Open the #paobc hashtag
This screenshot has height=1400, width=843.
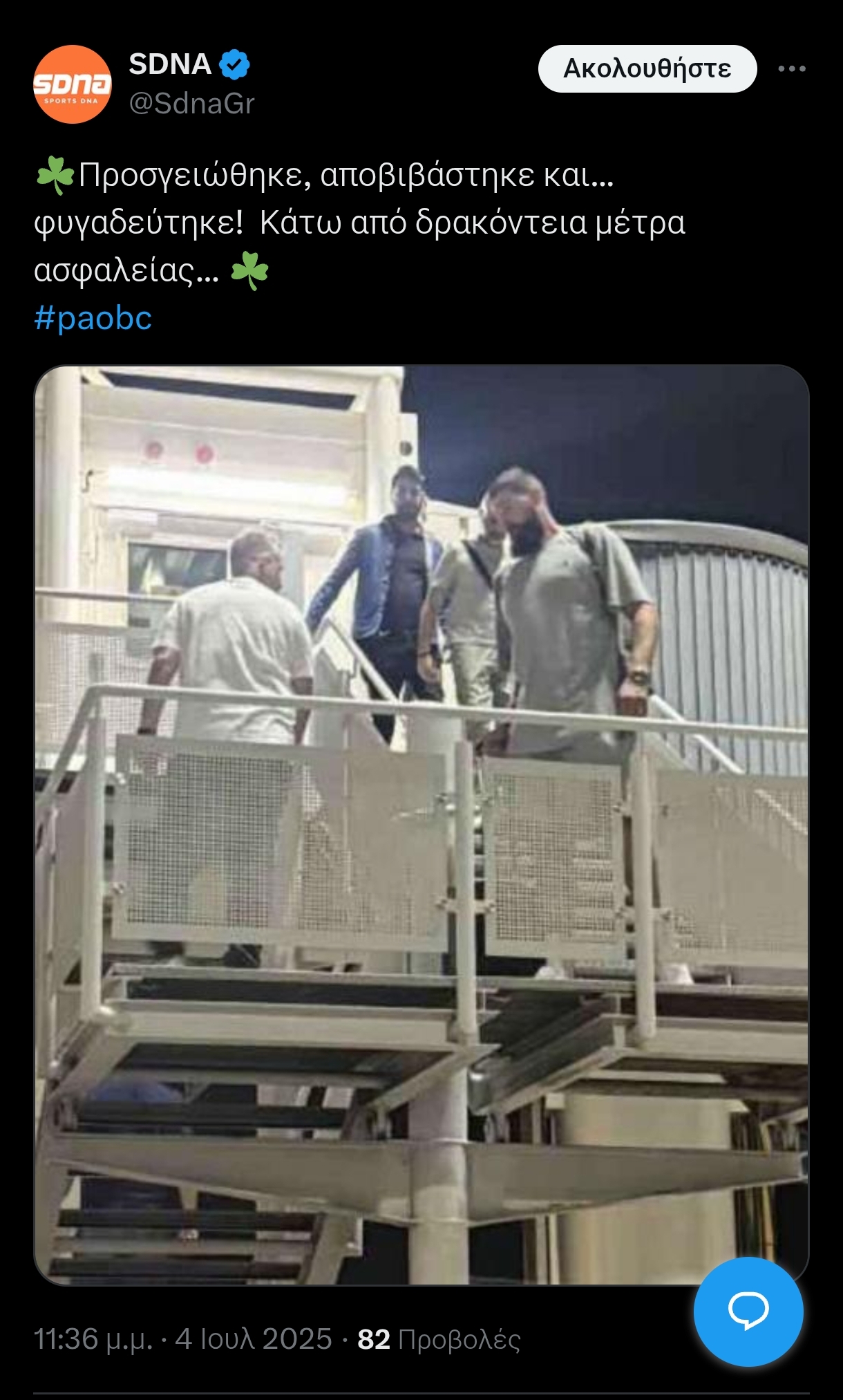(x=93, y=318)
